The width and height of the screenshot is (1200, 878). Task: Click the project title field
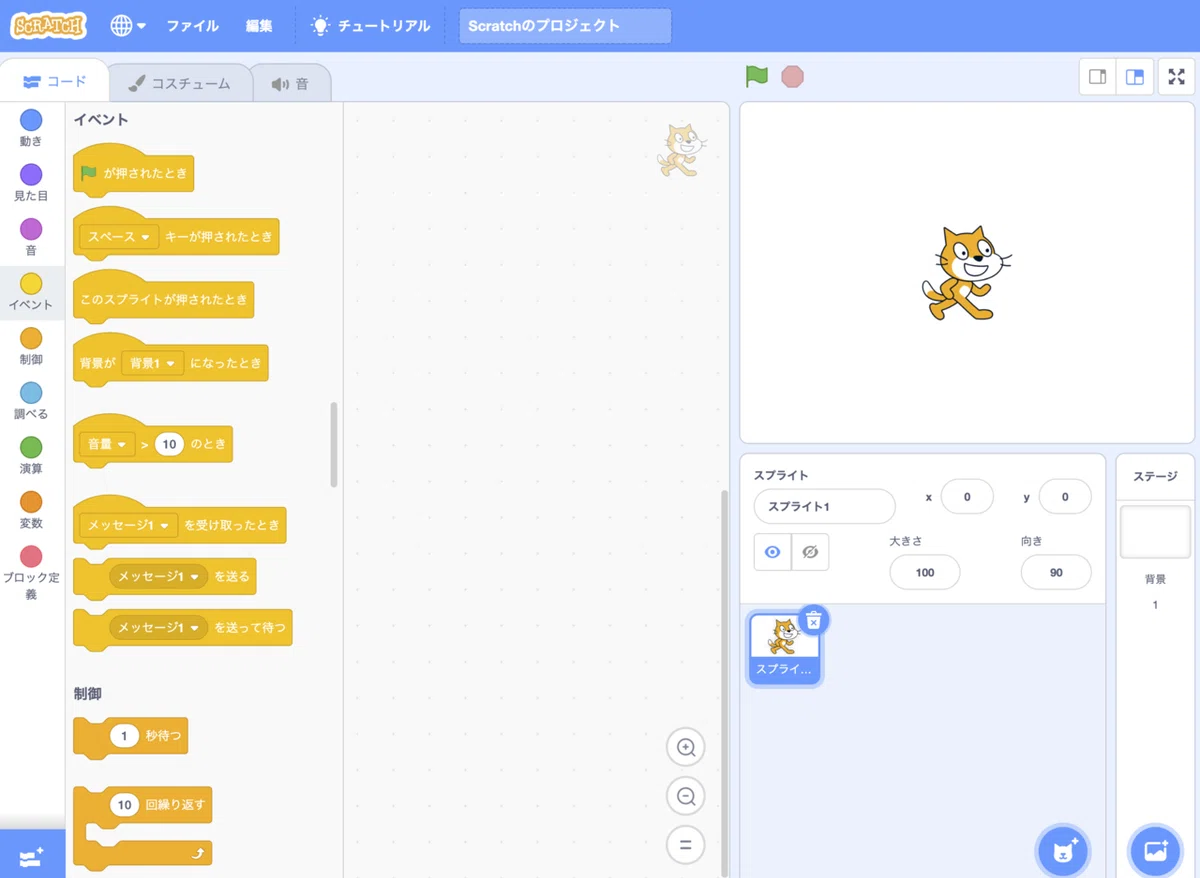(x=565, y=26)
